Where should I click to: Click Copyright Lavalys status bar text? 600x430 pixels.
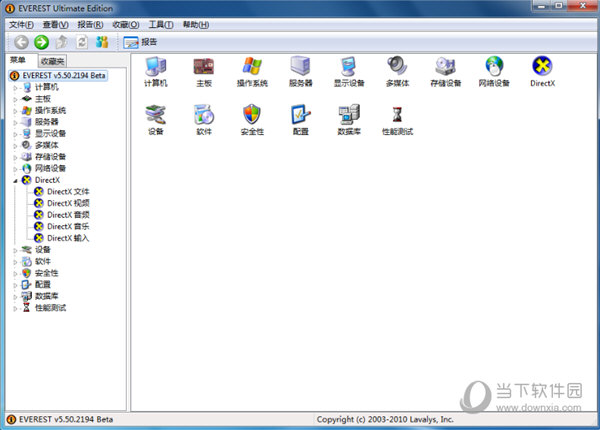385,419
